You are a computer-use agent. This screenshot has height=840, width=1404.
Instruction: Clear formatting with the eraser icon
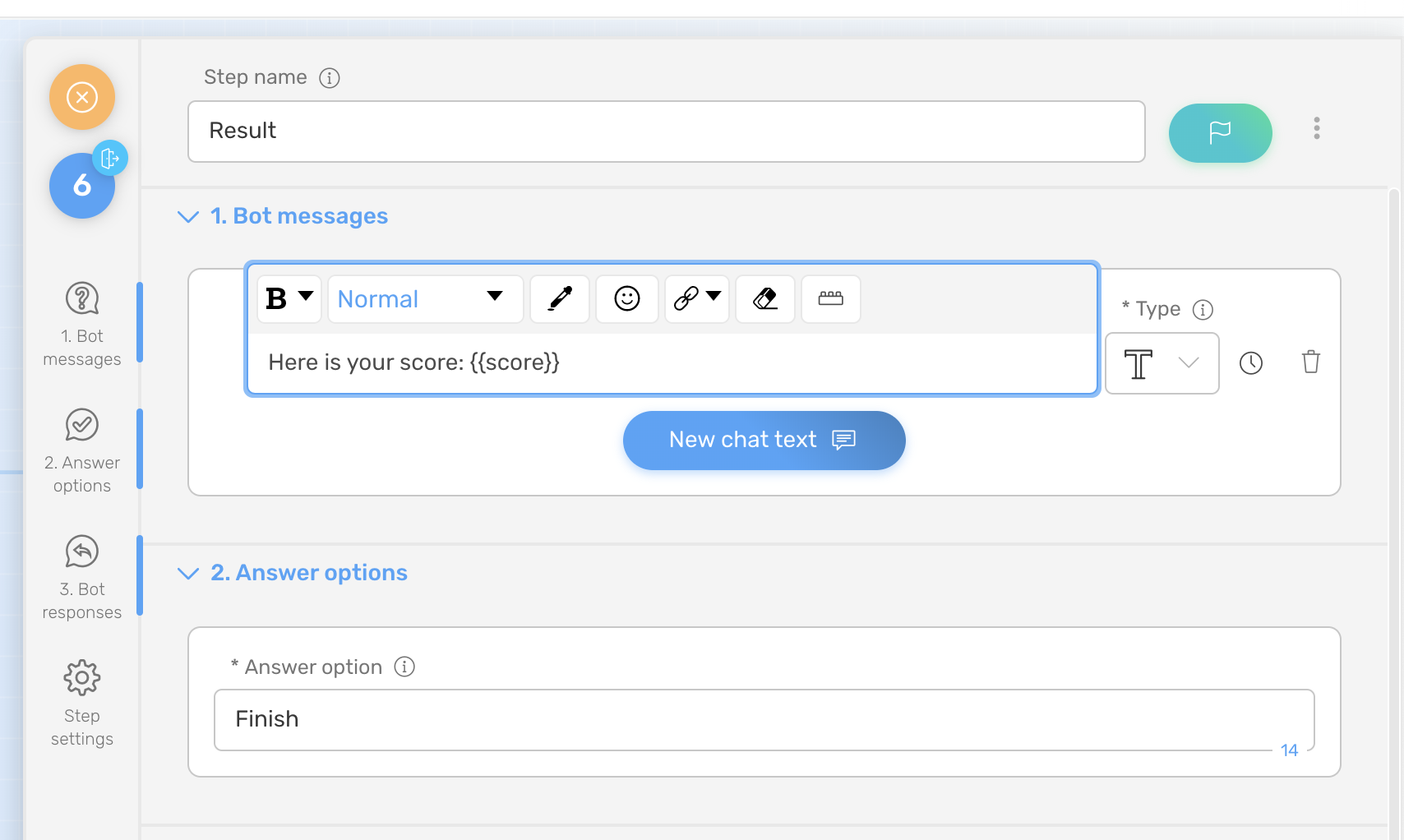point(764,299)
